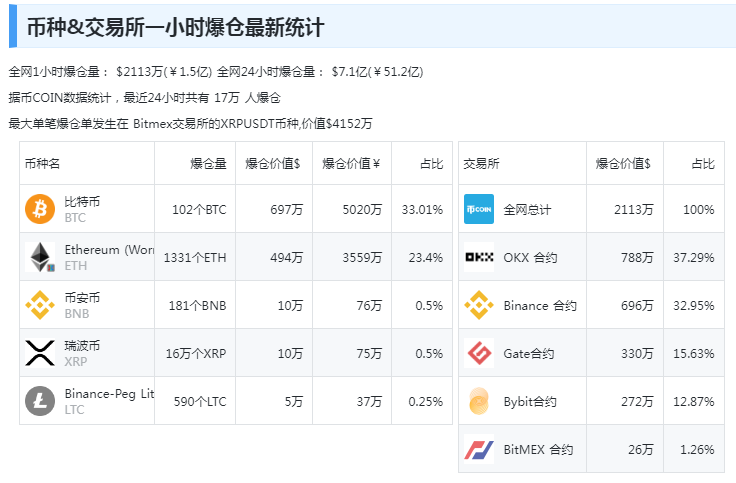
Task: Click the 全网总计 blue COIN logo
Action: (479, 209)
